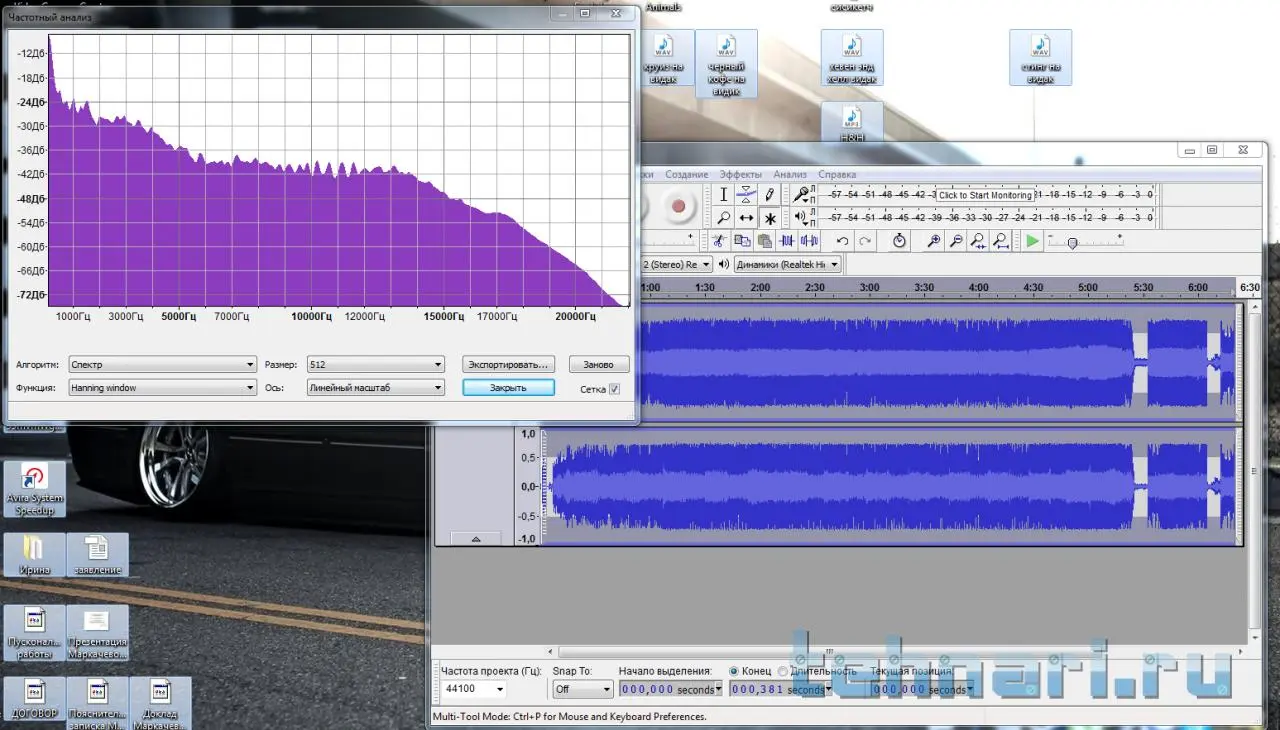Click the Zoom In magnifier icon
This screenshot has width=1280, height=730.
[933, 241]
